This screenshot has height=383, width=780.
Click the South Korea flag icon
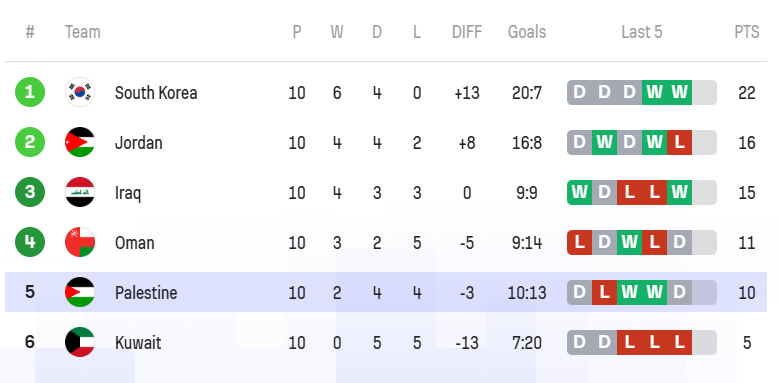click(x=80, y=93)
